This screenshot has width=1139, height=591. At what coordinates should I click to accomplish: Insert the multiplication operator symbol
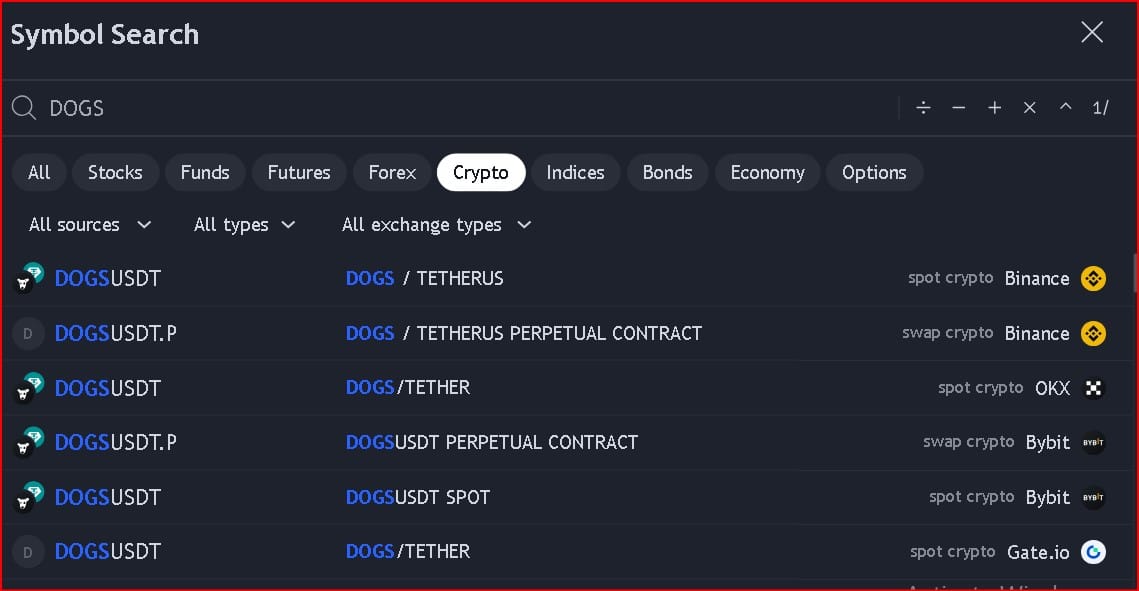[1029, 108]
